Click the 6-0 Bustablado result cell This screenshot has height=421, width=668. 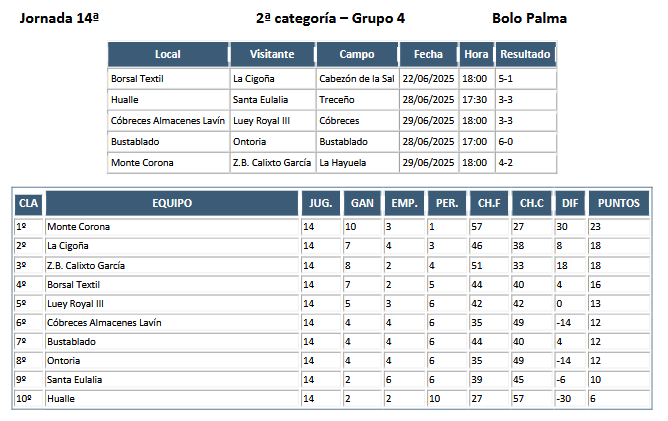(526, 142)
